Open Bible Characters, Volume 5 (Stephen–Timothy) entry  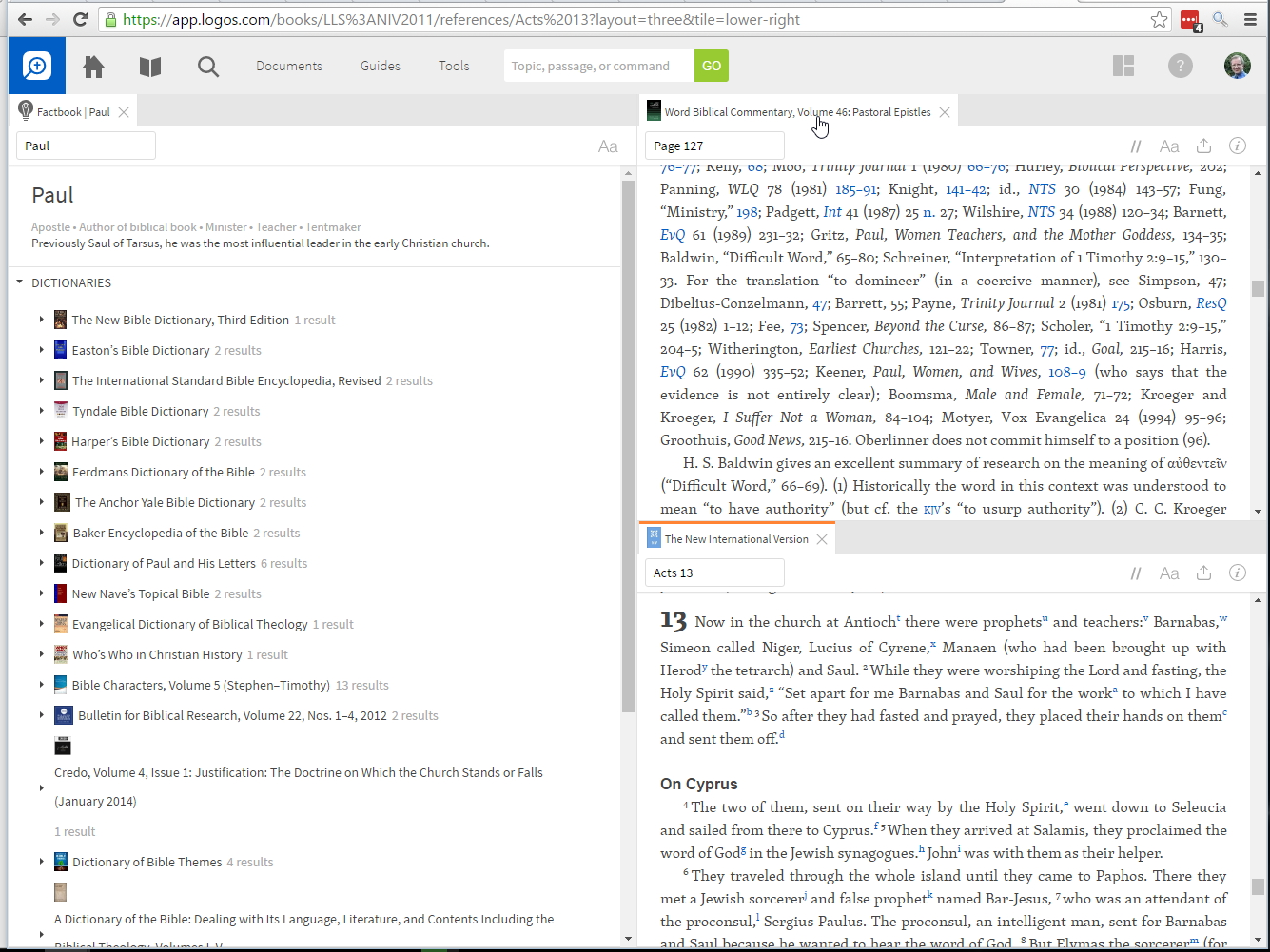point(202,685)
